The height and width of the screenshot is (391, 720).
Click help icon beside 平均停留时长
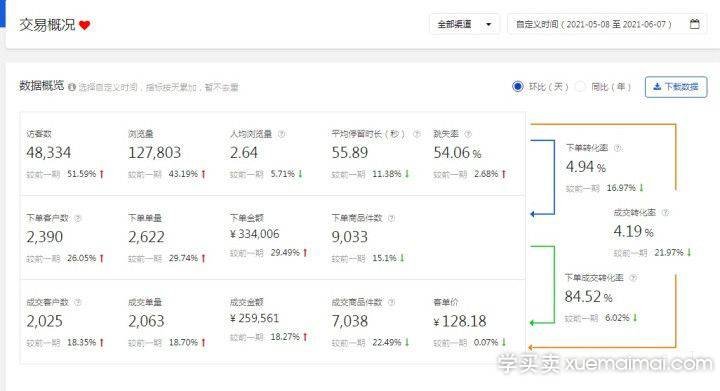(417, 134)
